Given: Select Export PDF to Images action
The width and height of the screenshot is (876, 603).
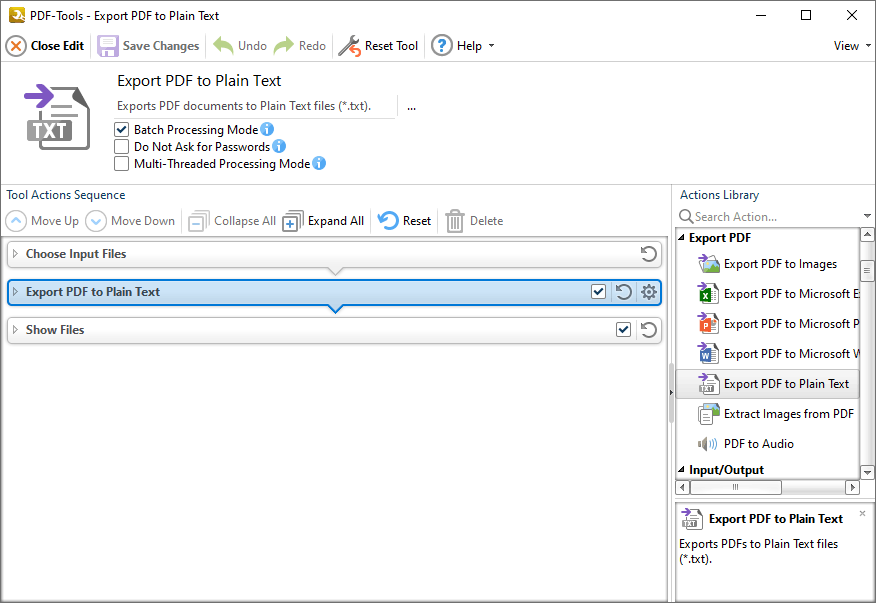Looking at the screenshot, I should 768,264.
